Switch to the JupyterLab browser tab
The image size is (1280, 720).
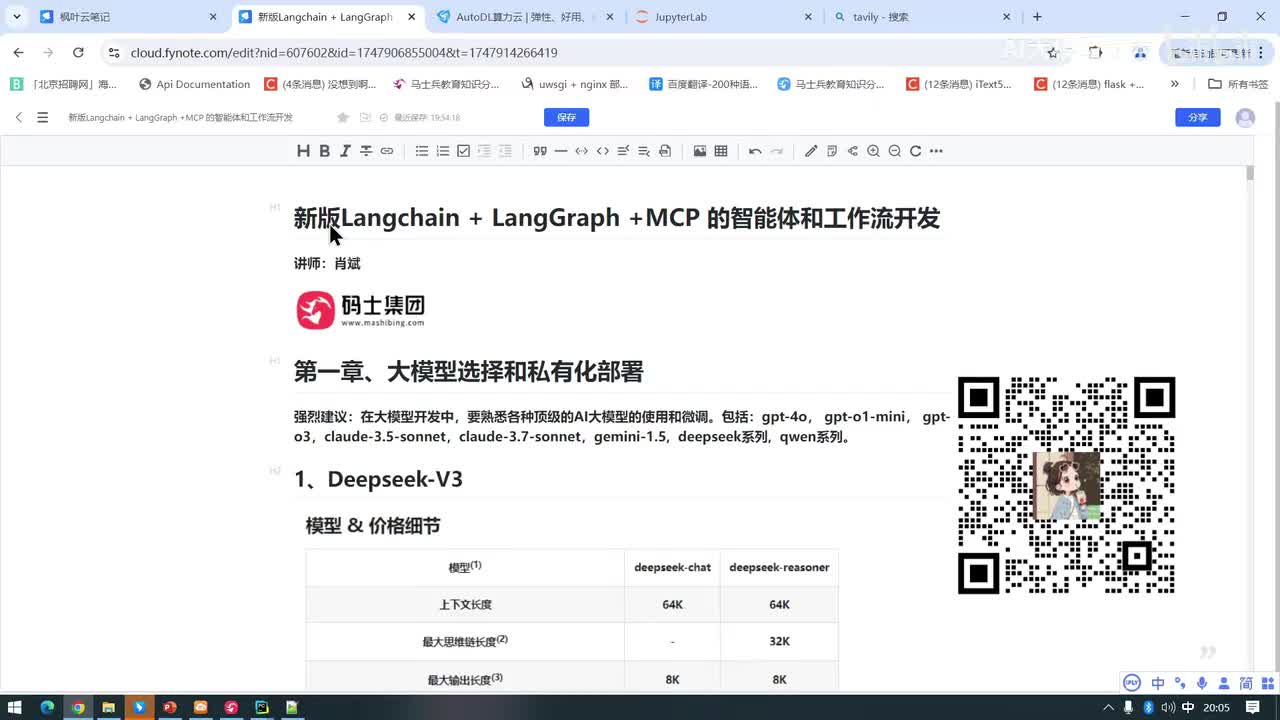click(x=726, y=17)
